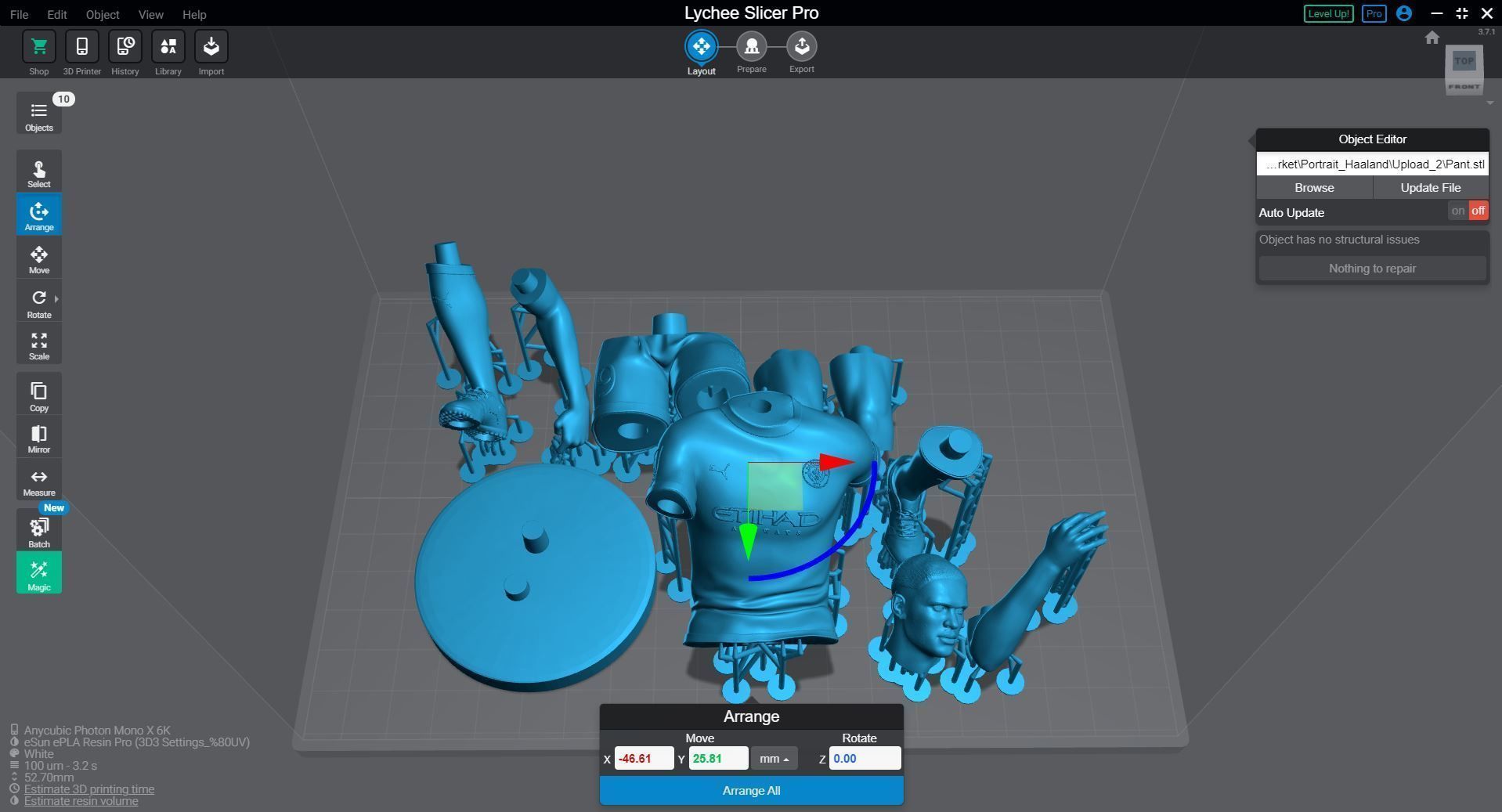Click the 100 um - 3.2 s layer setting
Screen dimensions: 1502x812
click(x=60, y=766)
